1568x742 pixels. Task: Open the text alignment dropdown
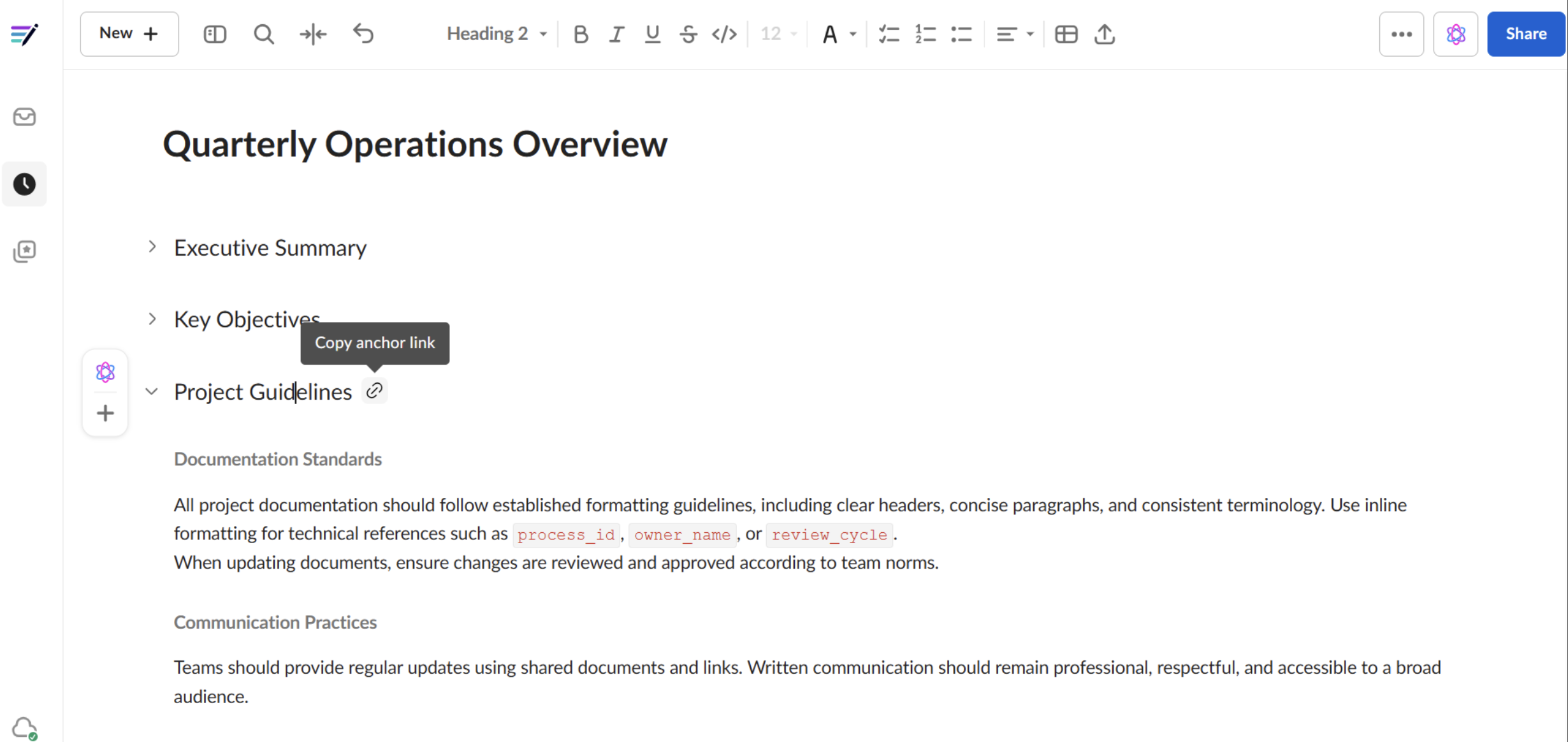[1014, 34]
